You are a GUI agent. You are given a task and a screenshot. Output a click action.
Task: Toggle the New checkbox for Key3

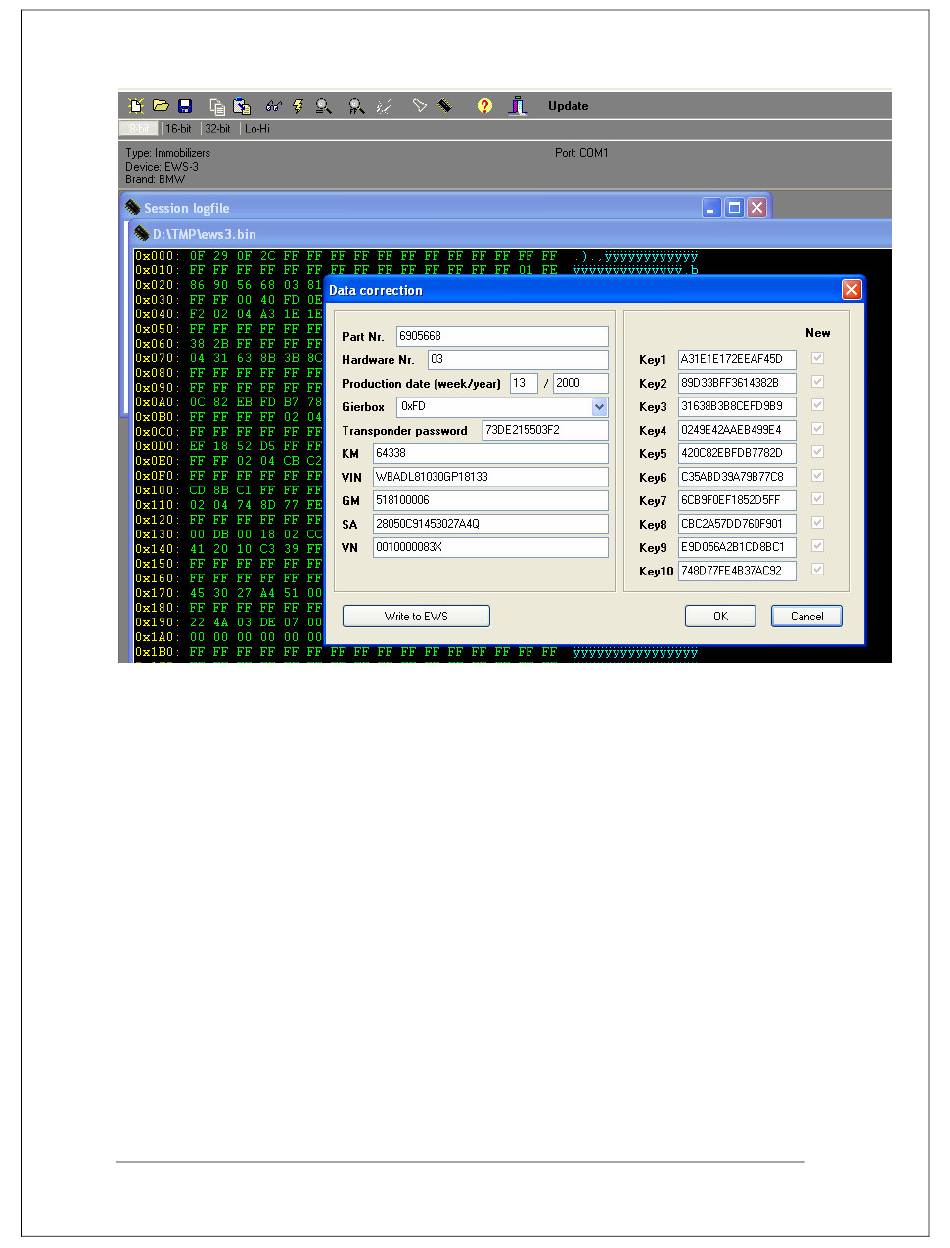pyautogui.click(x=817, y=405)
